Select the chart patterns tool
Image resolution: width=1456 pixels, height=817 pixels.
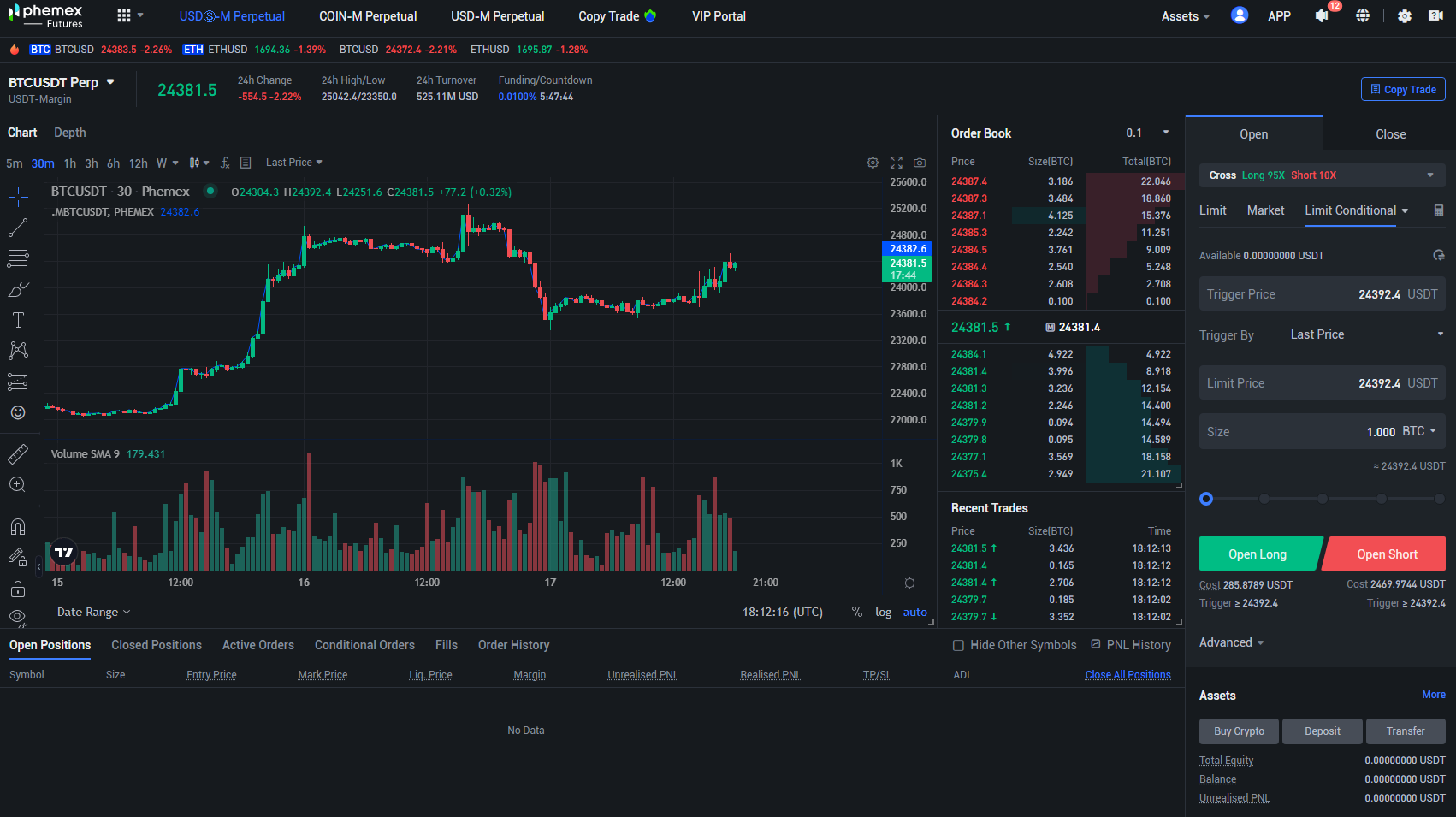(x=18, y=351)
